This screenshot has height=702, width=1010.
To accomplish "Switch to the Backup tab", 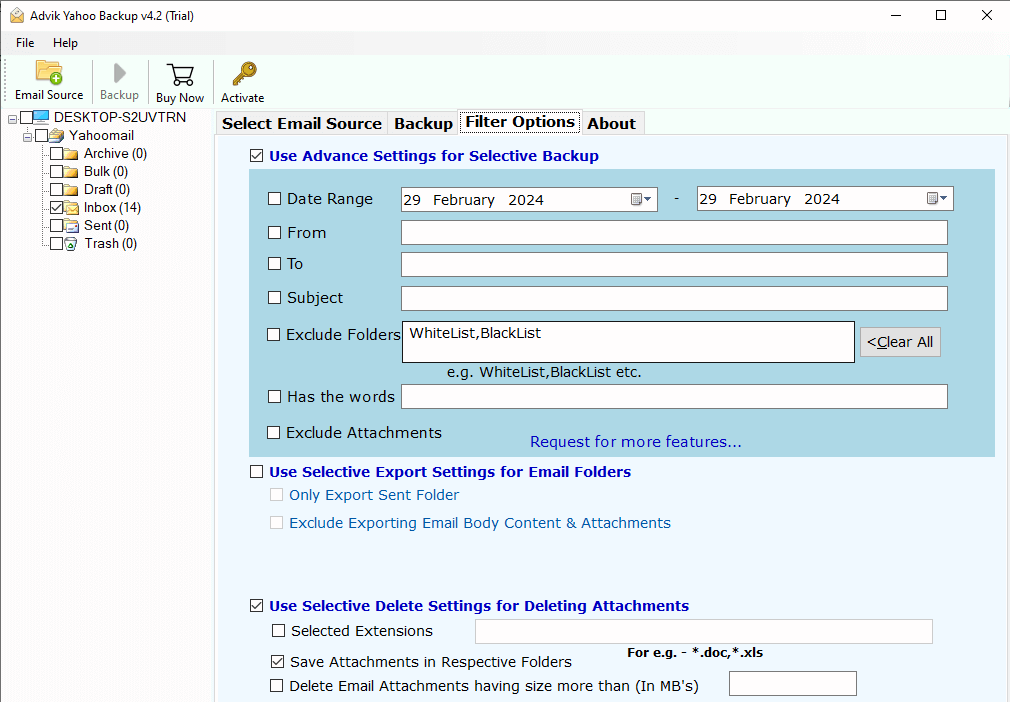I will pyautogui.click(x=423, y=124).
